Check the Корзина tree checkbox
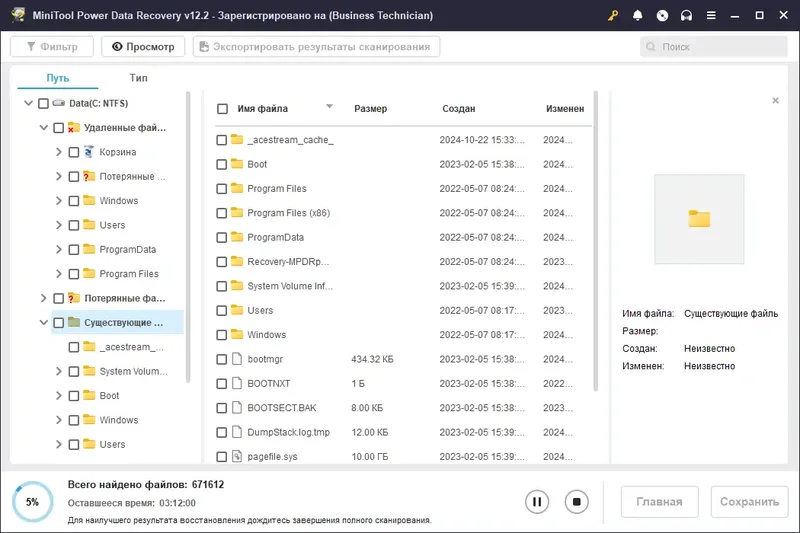The height and width of the screenshot is (533, 800). pyautogui.click(x=73, y=152)
